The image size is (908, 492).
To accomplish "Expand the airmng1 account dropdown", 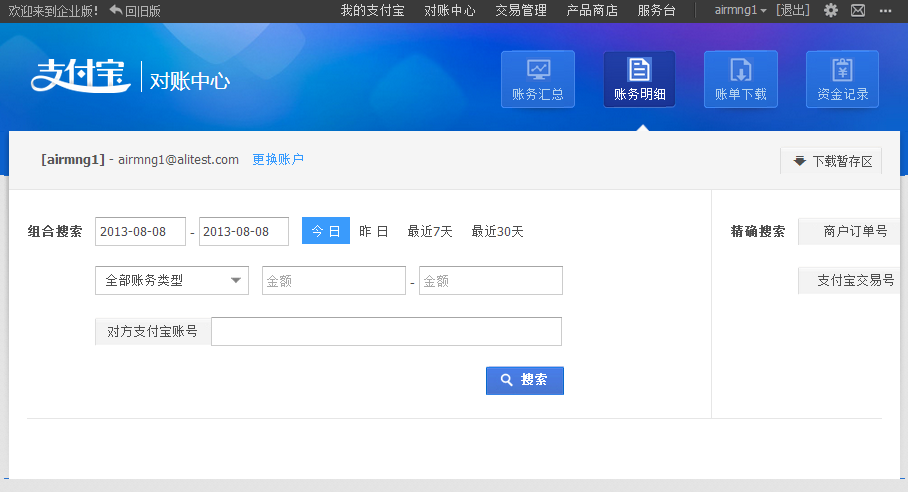I will (740, 10).
